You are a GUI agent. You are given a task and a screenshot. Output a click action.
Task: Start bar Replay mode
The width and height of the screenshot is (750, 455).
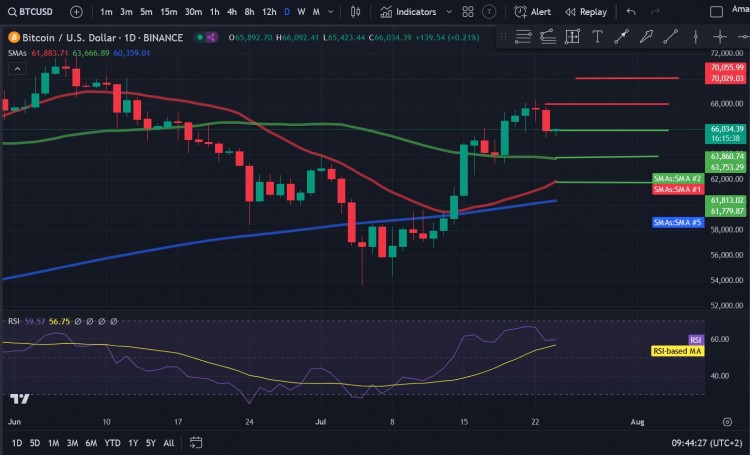click(x=586, y=12)
